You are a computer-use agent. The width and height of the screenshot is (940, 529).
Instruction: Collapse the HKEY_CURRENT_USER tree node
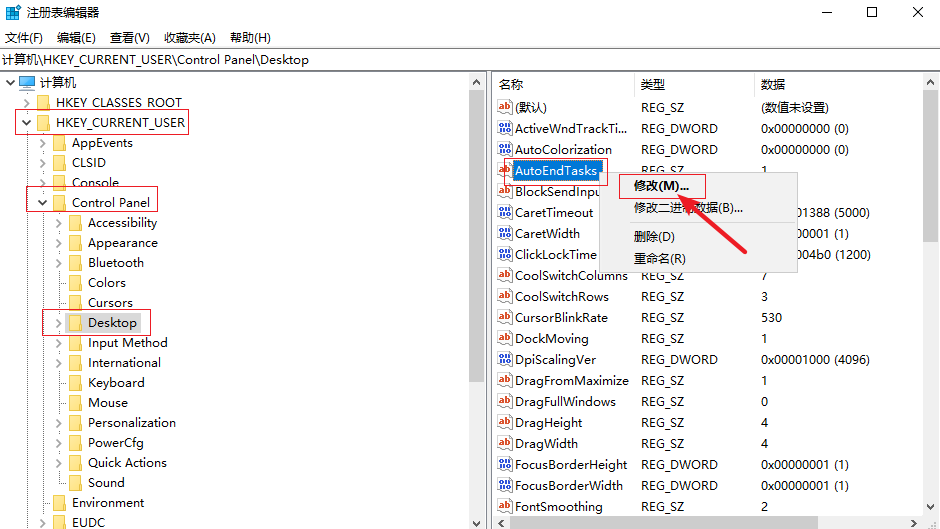26,123
